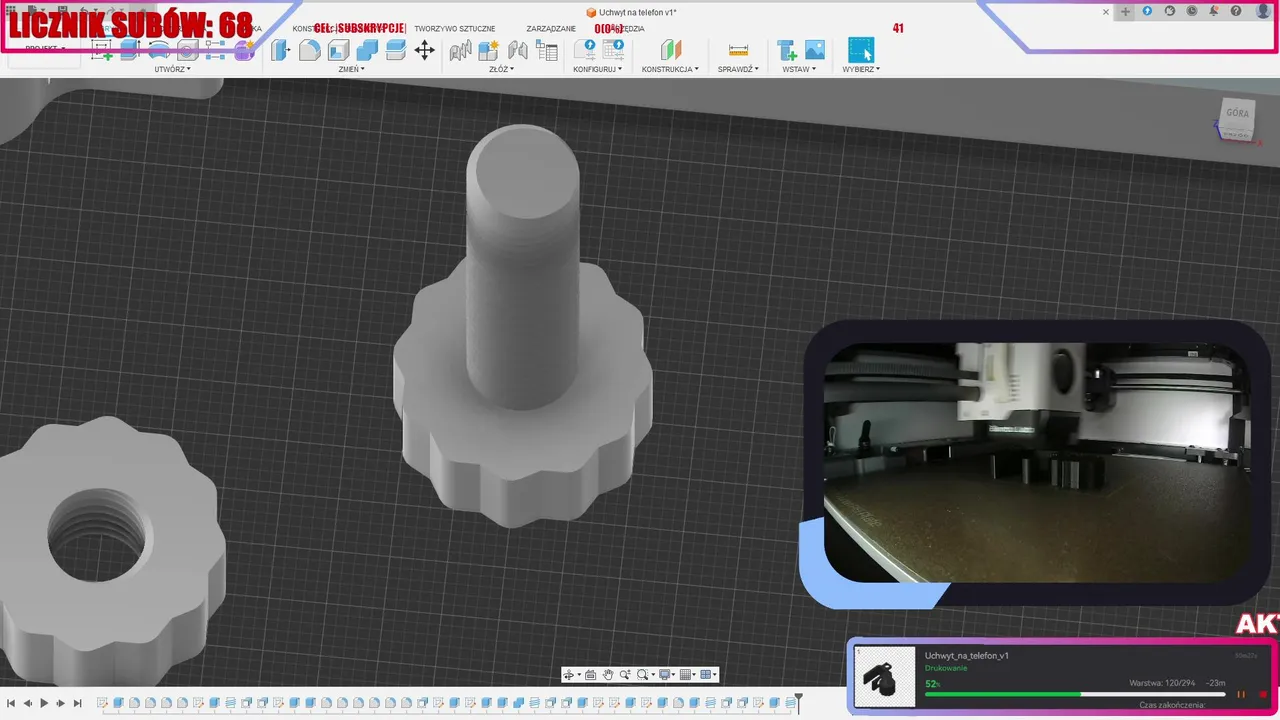
Task: Expand the UTWÓRZ dropdown
Action: (x=172, y=69)
